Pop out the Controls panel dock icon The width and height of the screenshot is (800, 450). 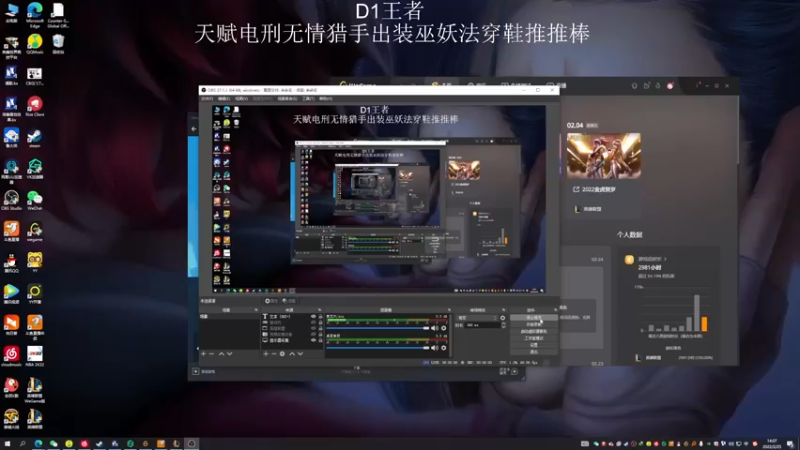(x=555, y=310)
